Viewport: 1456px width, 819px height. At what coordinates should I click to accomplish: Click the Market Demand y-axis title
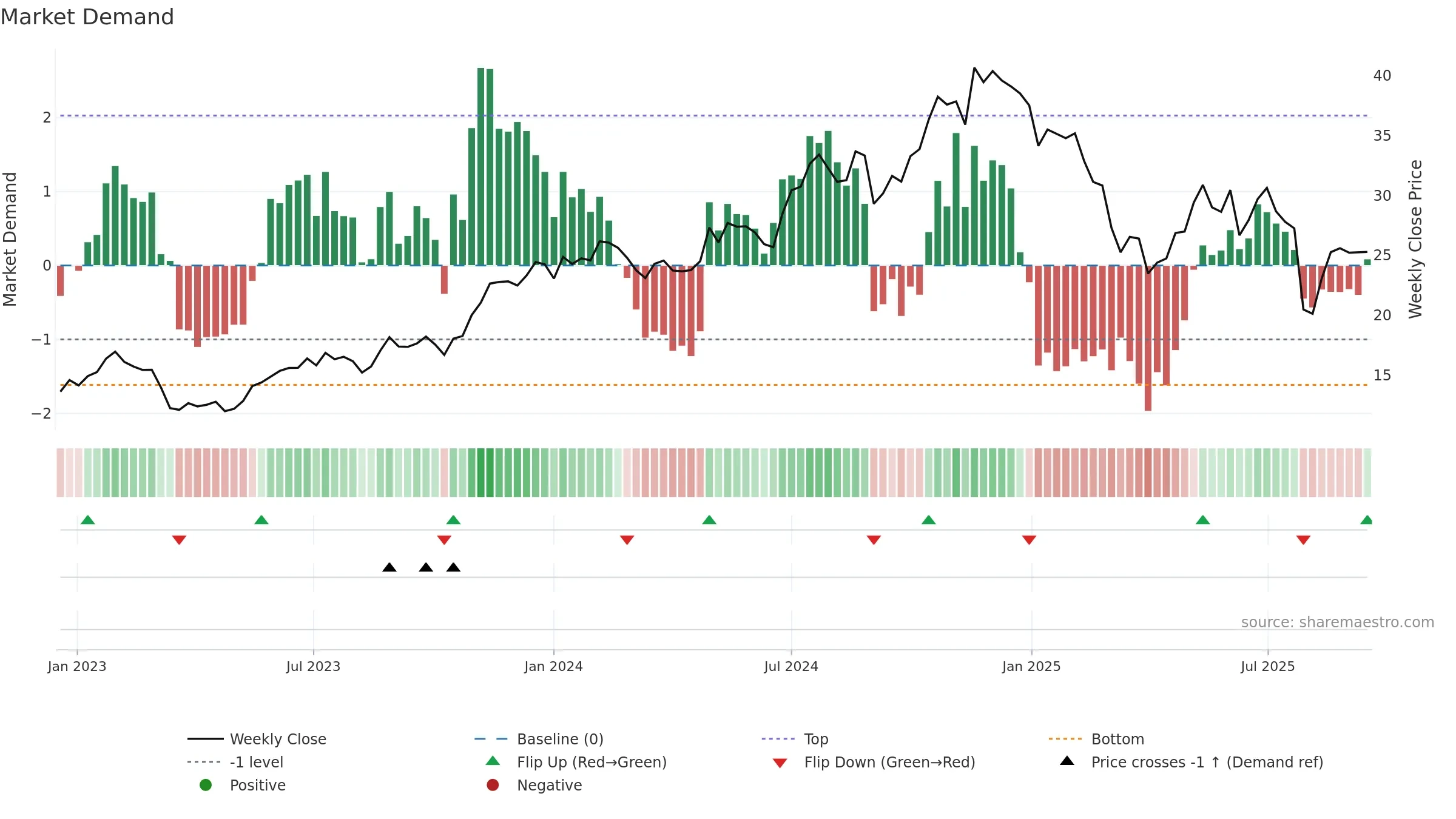coord(10,239)
